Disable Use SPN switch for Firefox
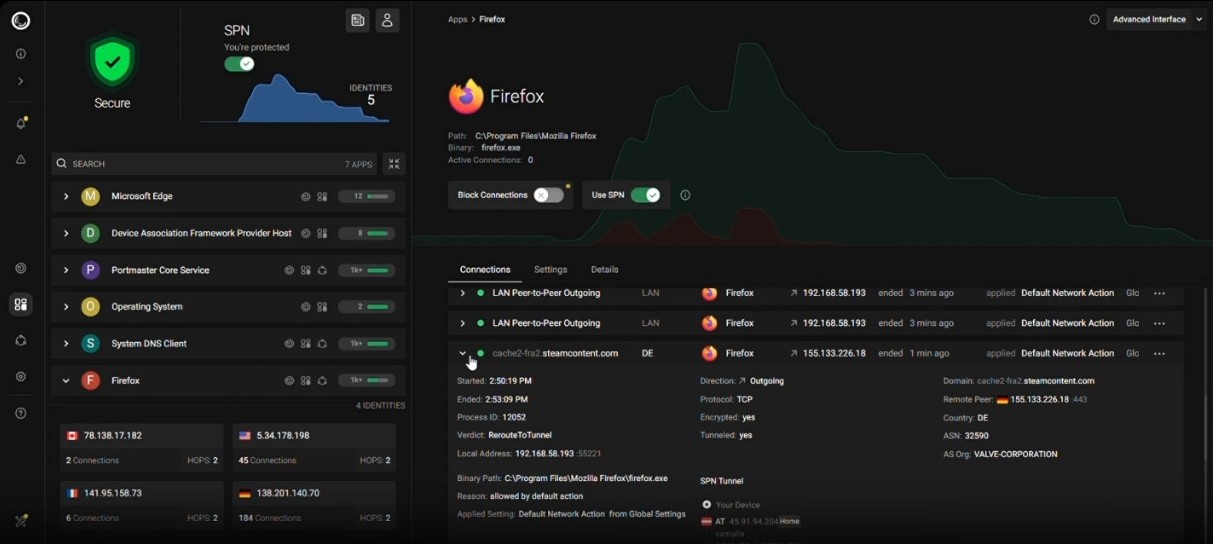This screenshot has height=544, width=1213. pos(646,195)
